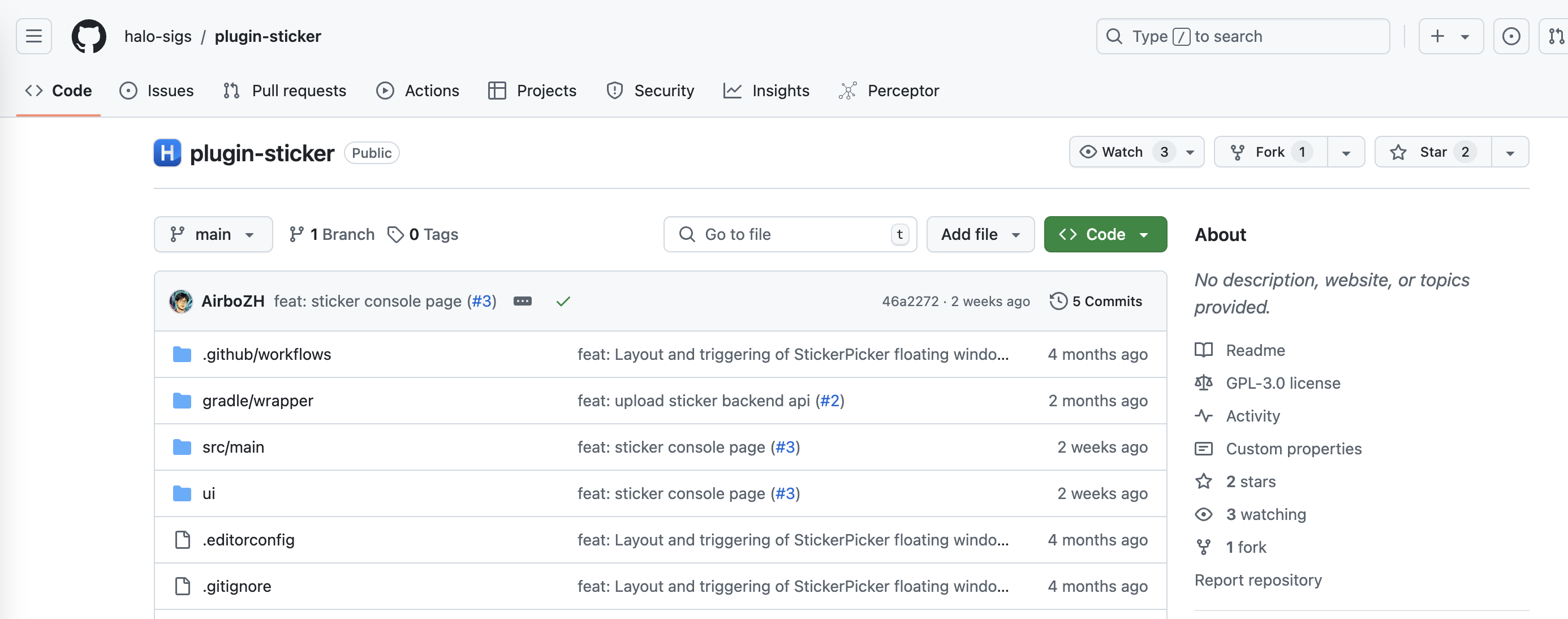Click the gradle/wrapper folder icon

point(182,401)
